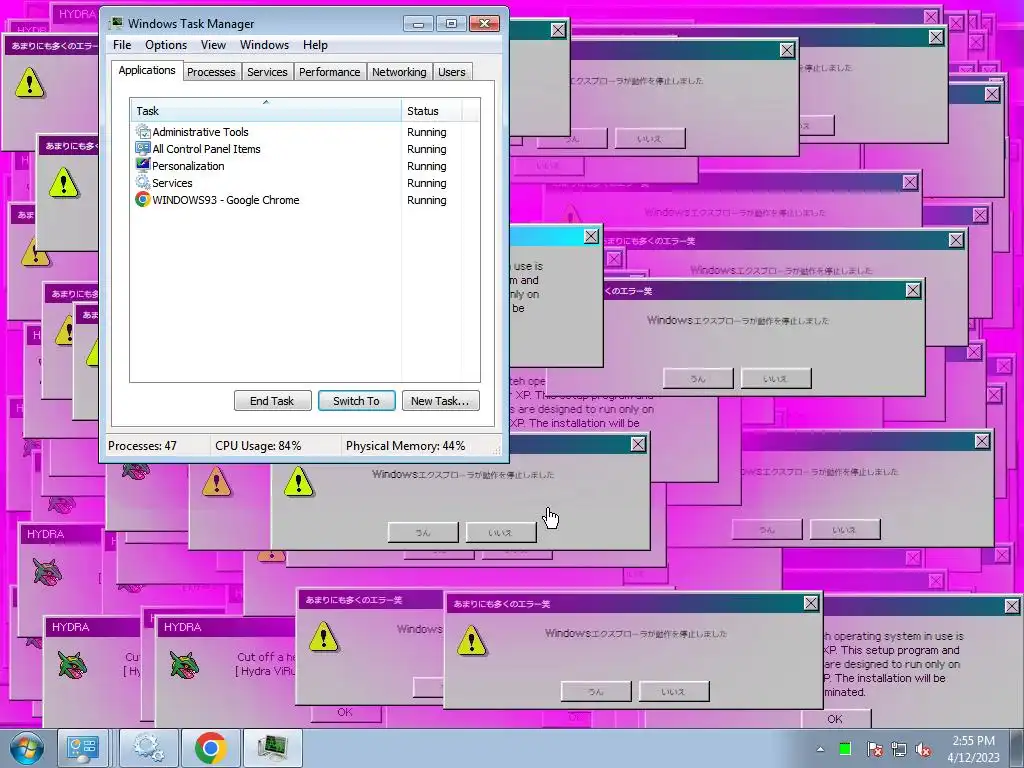Screen dimensions: 1024x768
Task: Switch to the Users tab
Action: (x=452, y=72)
